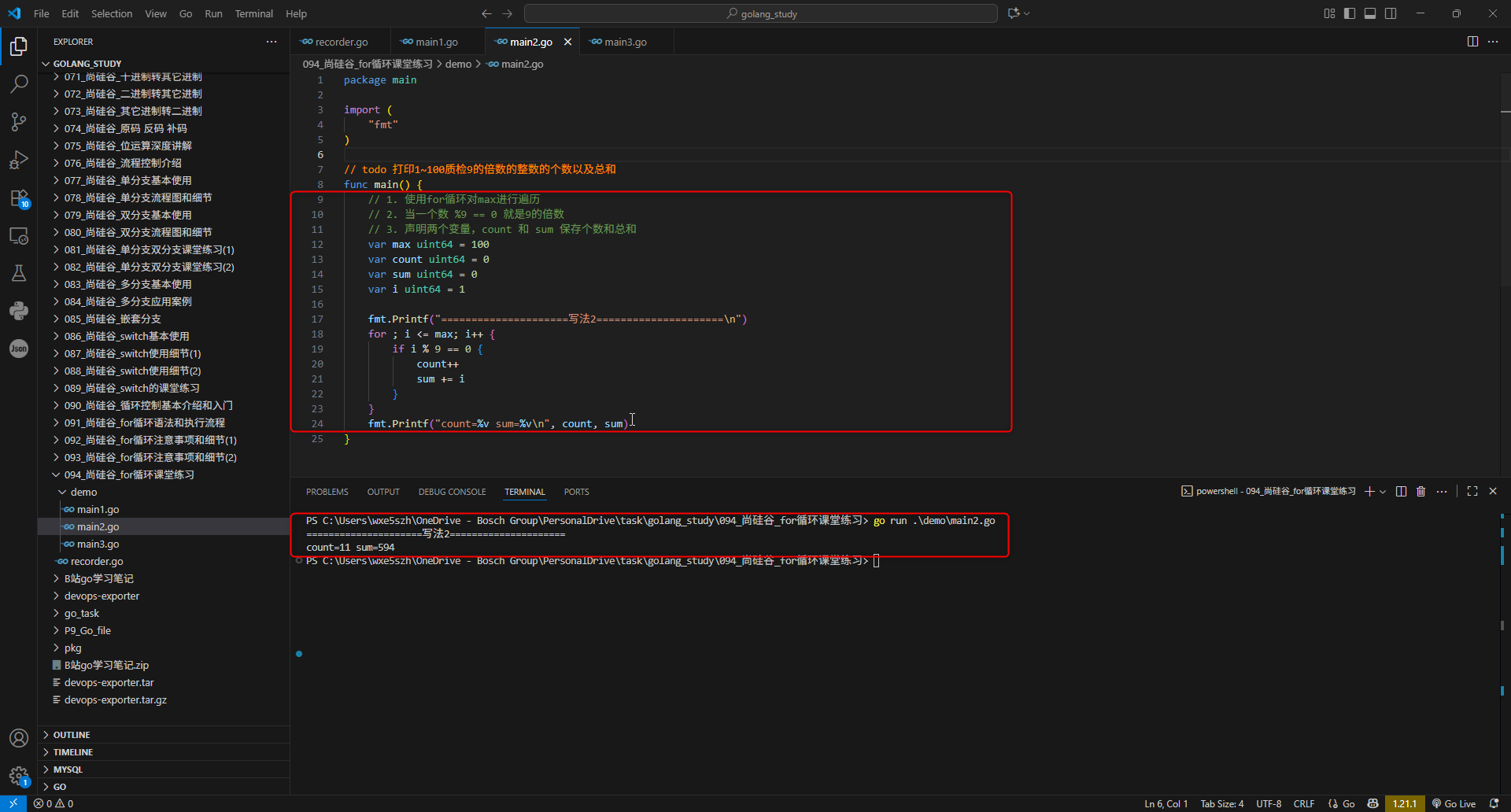Click the golang_study command center search box
Screen dimensions: 1511x812
761,13
